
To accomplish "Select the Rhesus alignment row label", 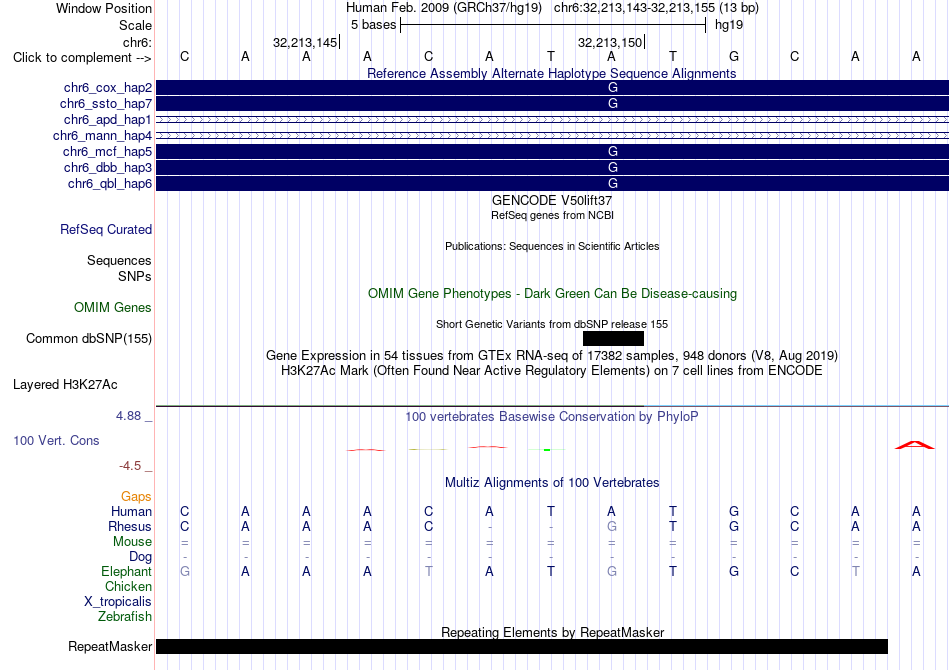I will point(130,527).
